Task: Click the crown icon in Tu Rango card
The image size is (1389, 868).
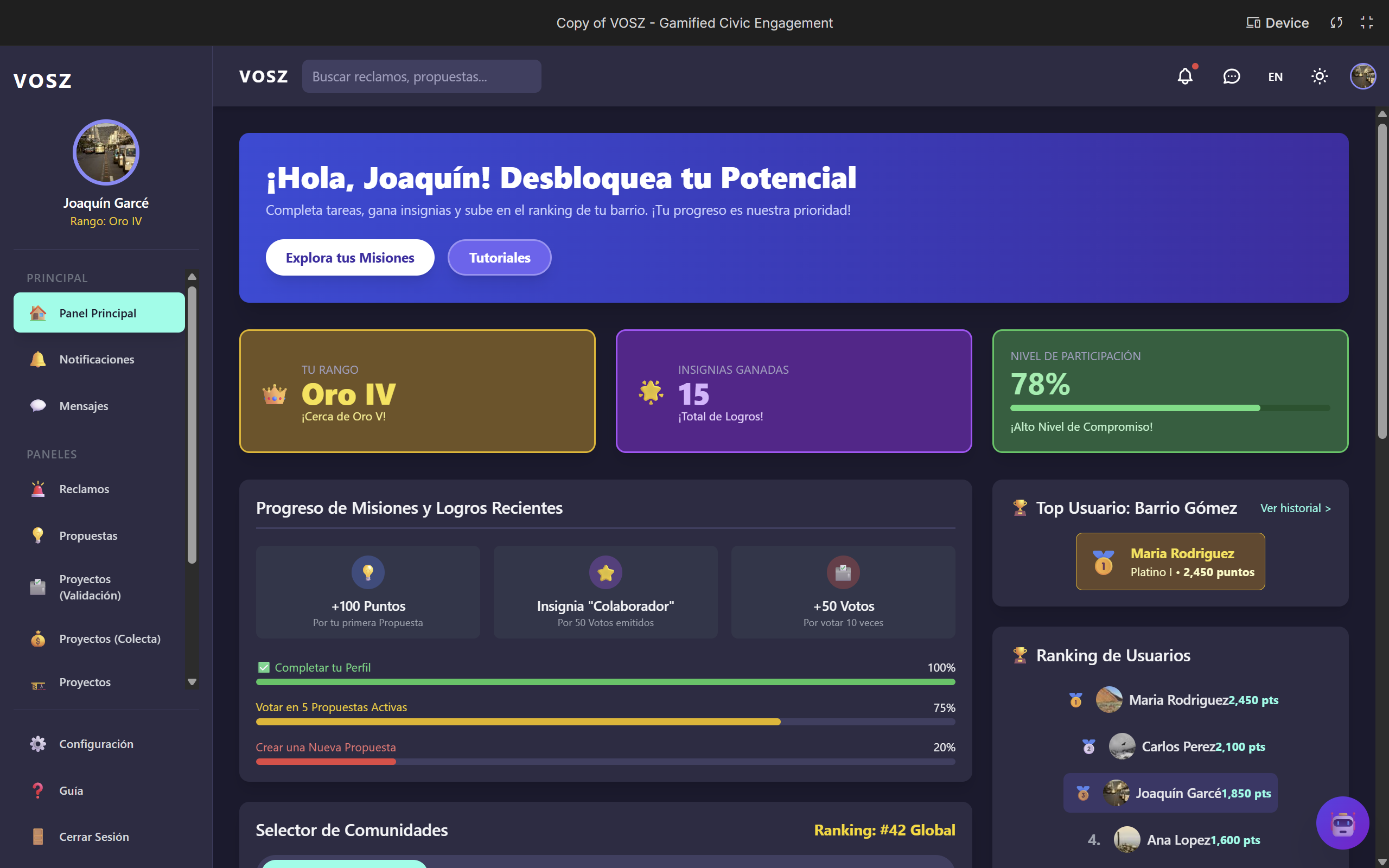Action: point(275,394)
